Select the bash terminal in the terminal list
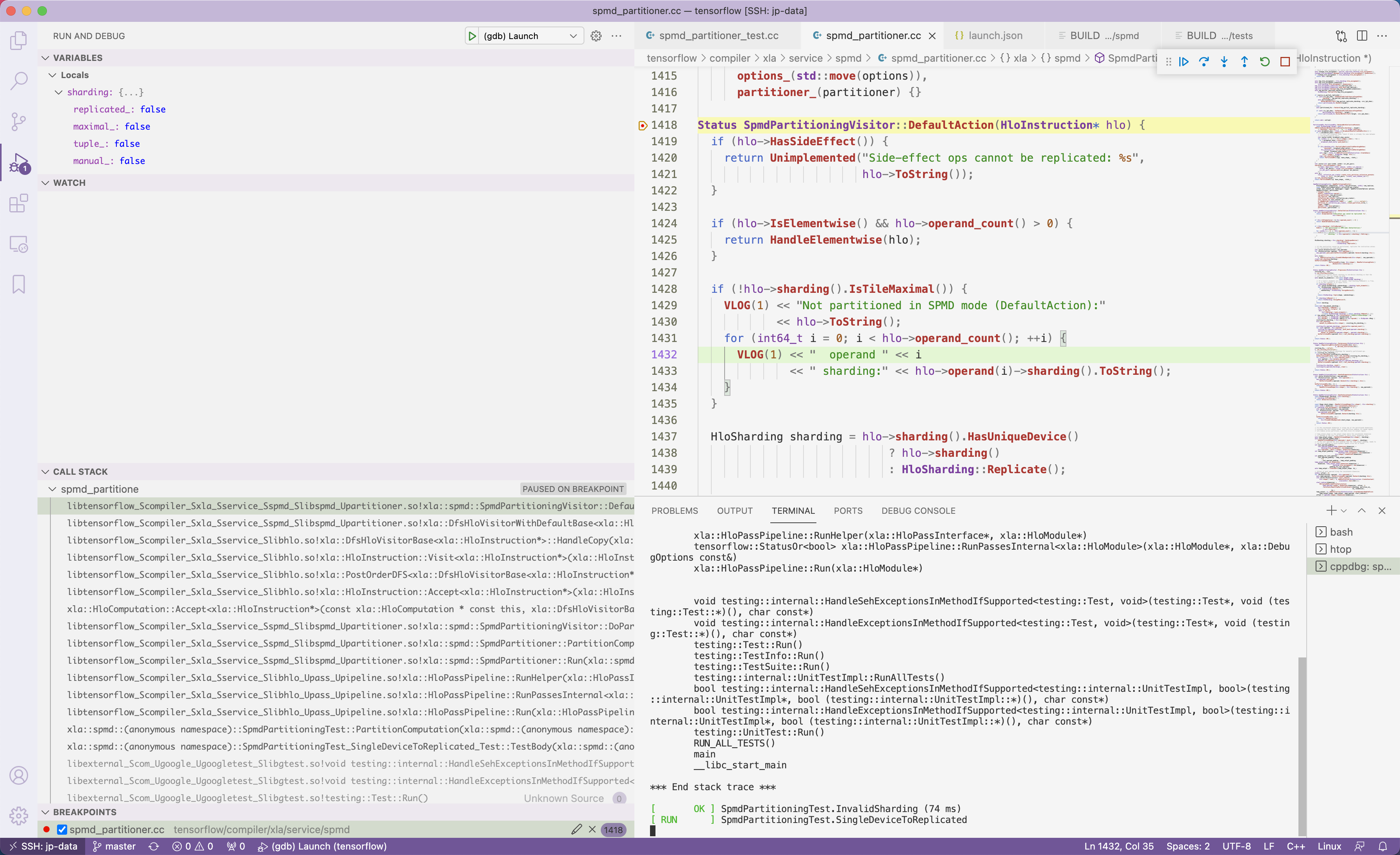The width and height of the screenshot is (1400, 855). point(1354,532)
